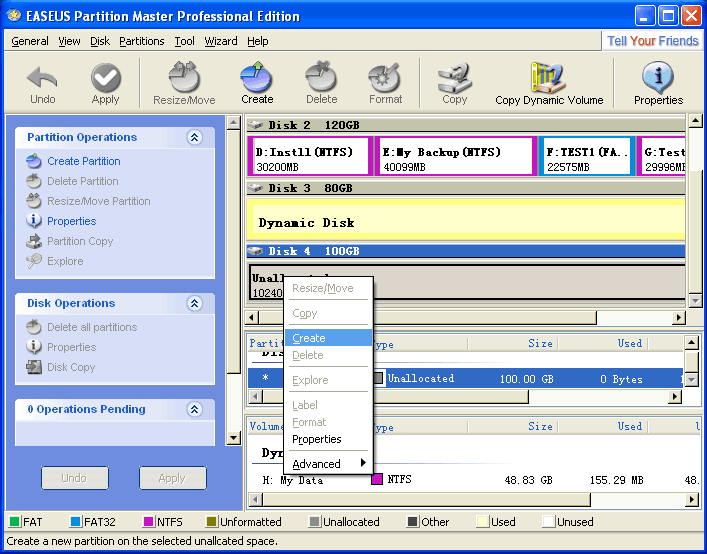
Task: Click Delete all partitions in sidebar
Action: coord(92,327)
